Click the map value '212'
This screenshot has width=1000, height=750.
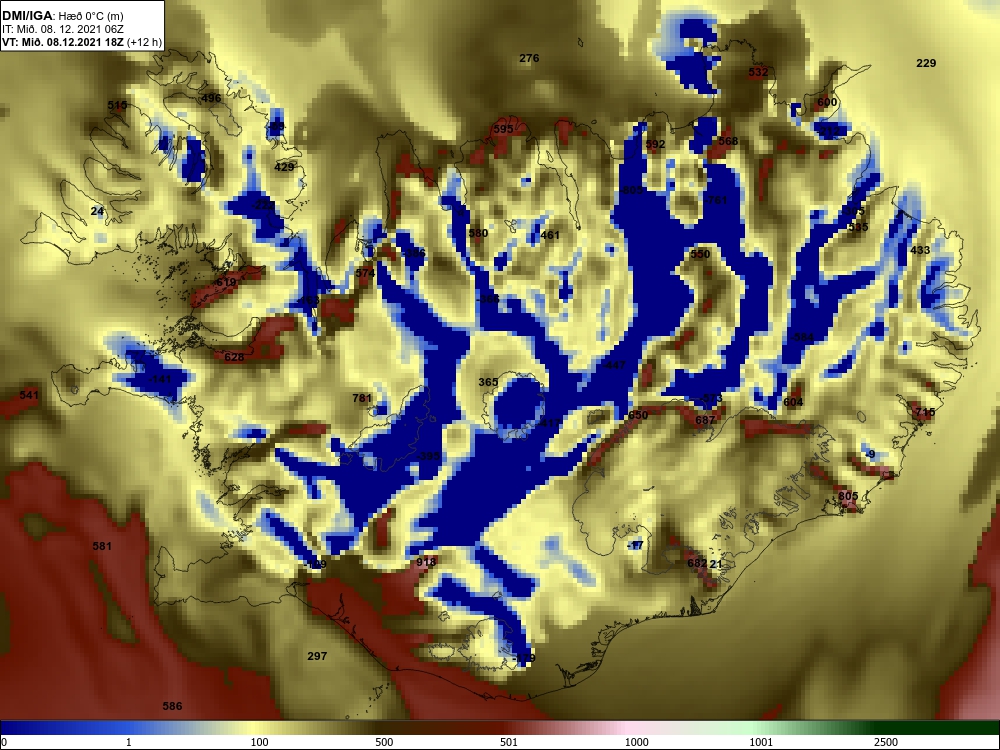tap(829, 131)
